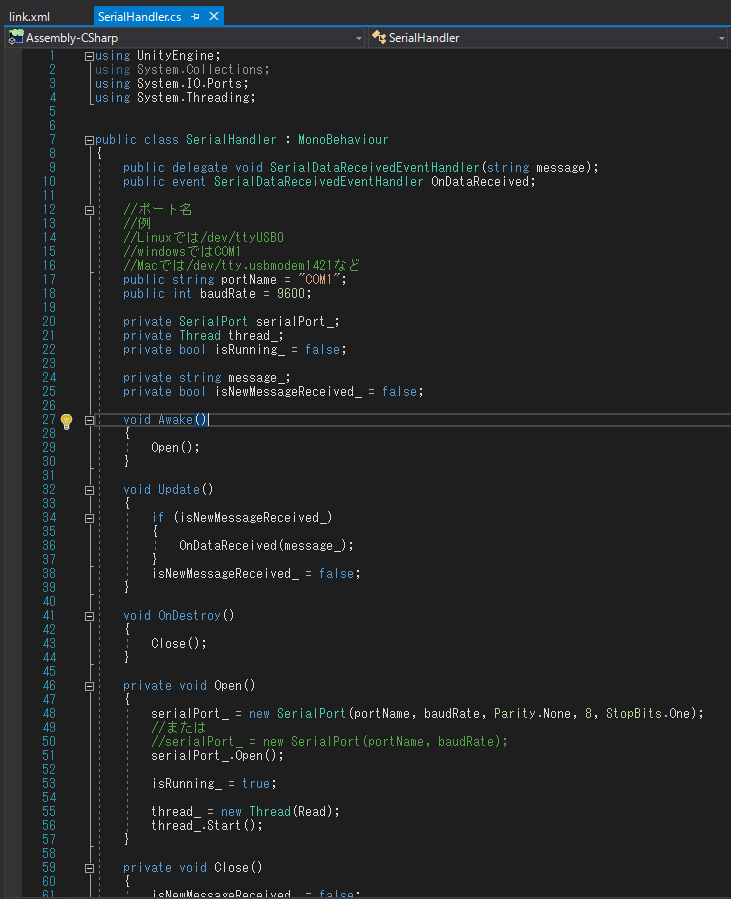The image size is (731, 899).
Task: Click the grayed using System.Collections; line
Action: (x=182, y=69)
